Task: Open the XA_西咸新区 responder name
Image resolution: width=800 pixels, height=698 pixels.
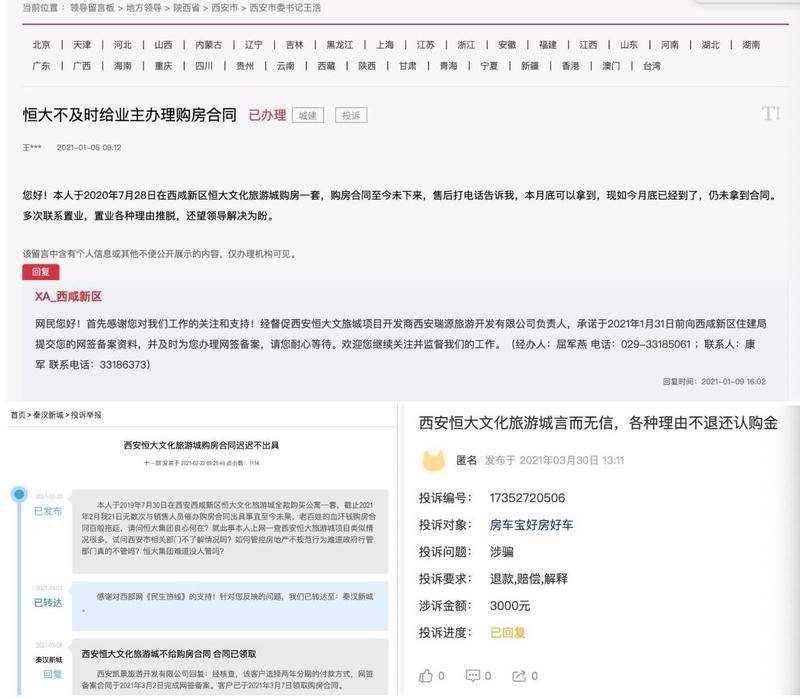Action: (68, 296)
